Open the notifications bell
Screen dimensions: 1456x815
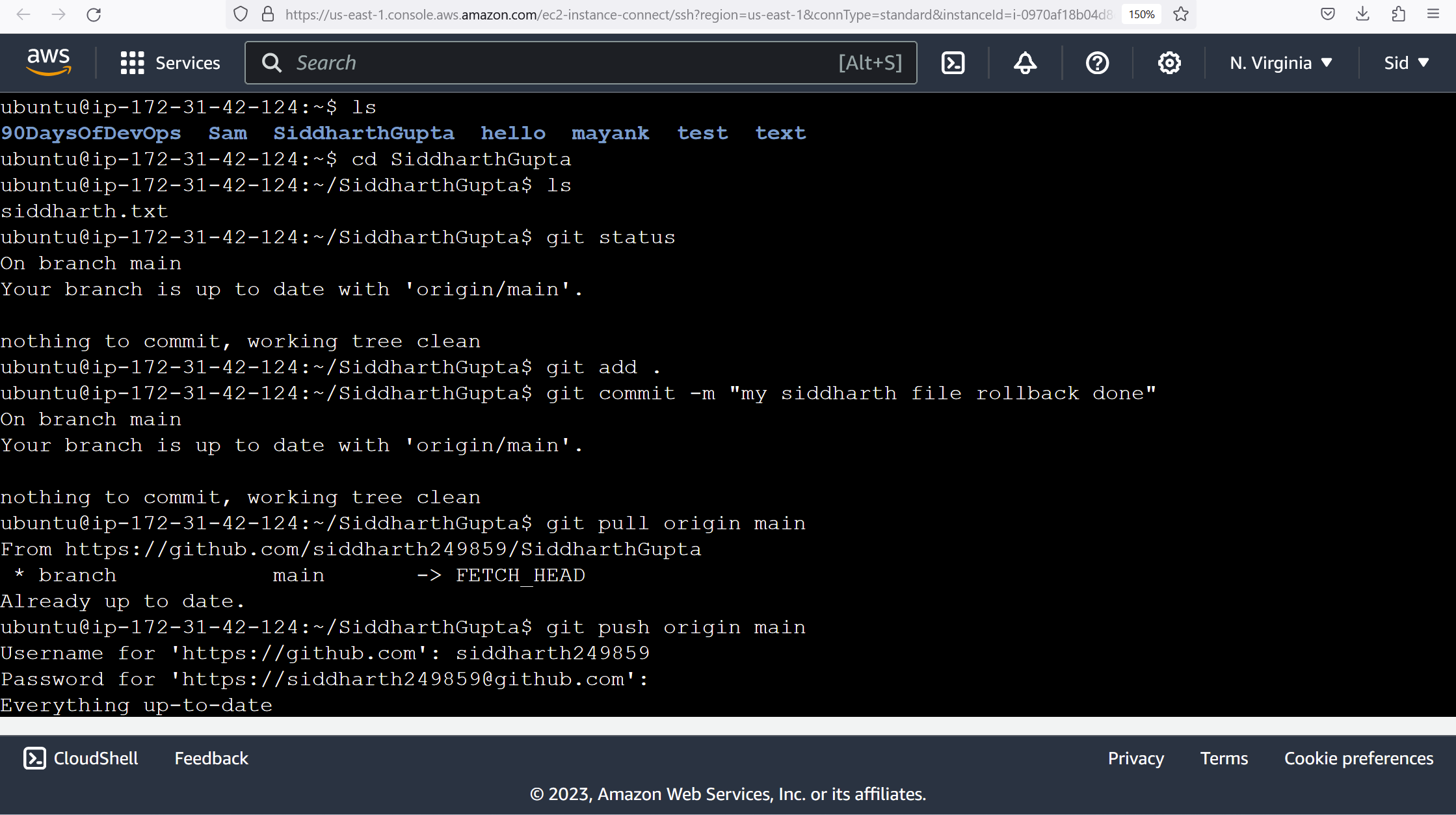(1026, 63)
